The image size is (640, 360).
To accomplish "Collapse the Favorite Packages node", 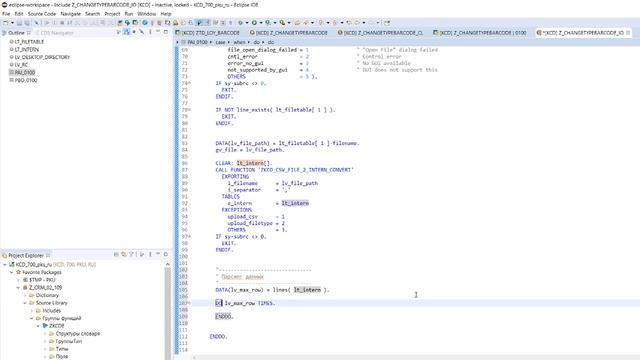I will click(11, 272).
